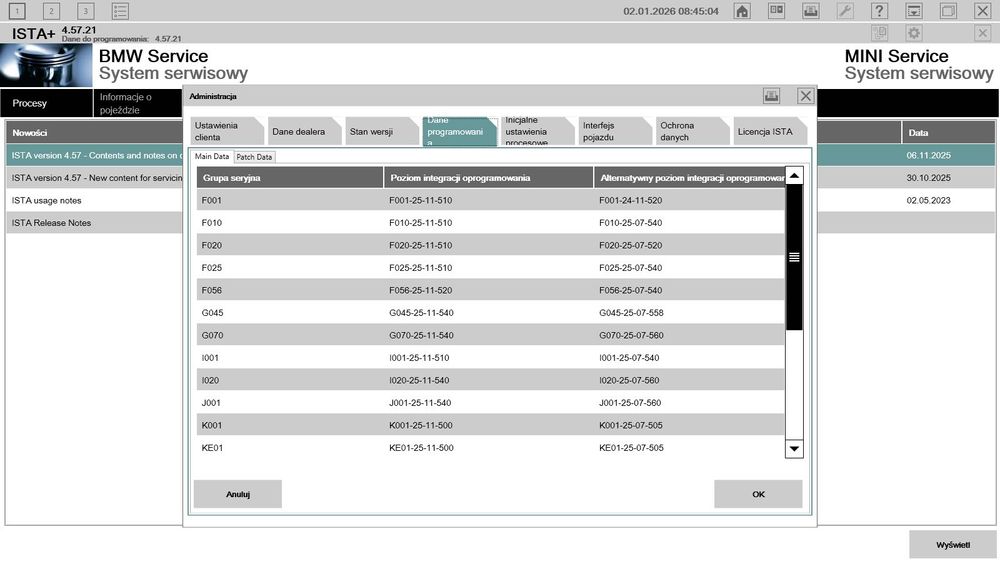Close the Administracja dialog

805,96
